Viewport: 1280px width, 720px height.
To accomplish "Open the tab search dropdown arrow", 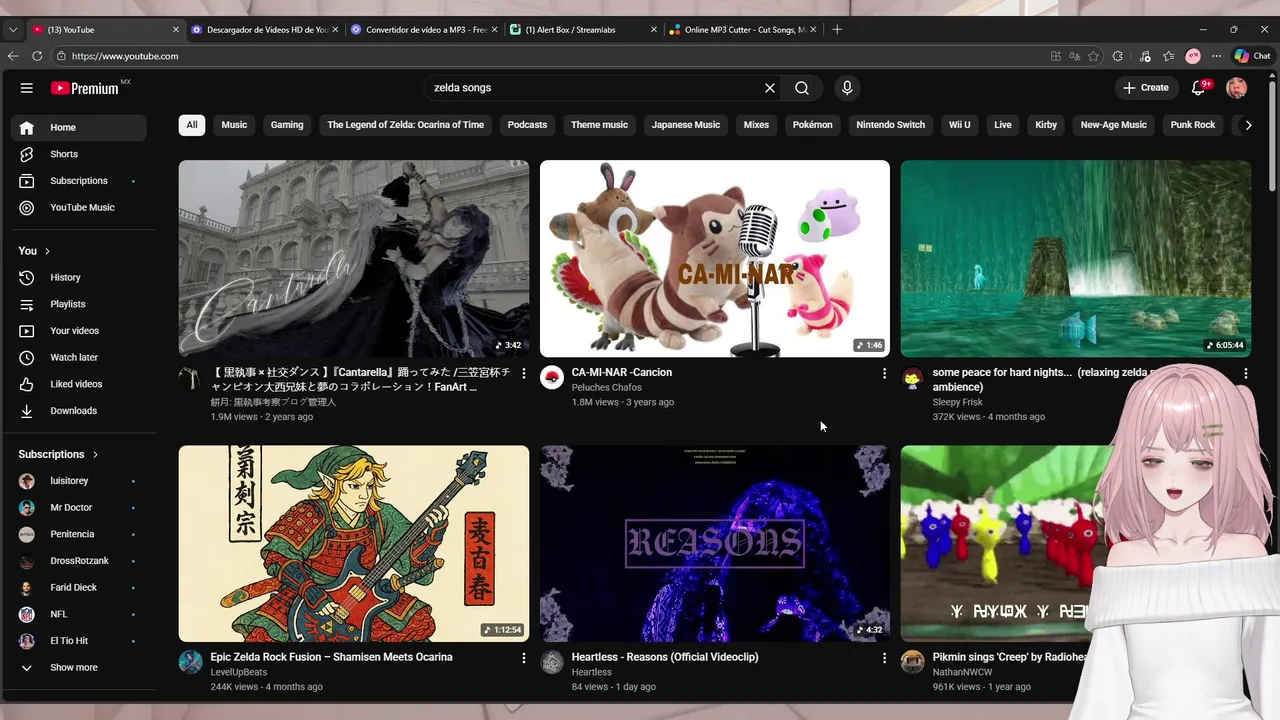I will (x=13, y=30).
